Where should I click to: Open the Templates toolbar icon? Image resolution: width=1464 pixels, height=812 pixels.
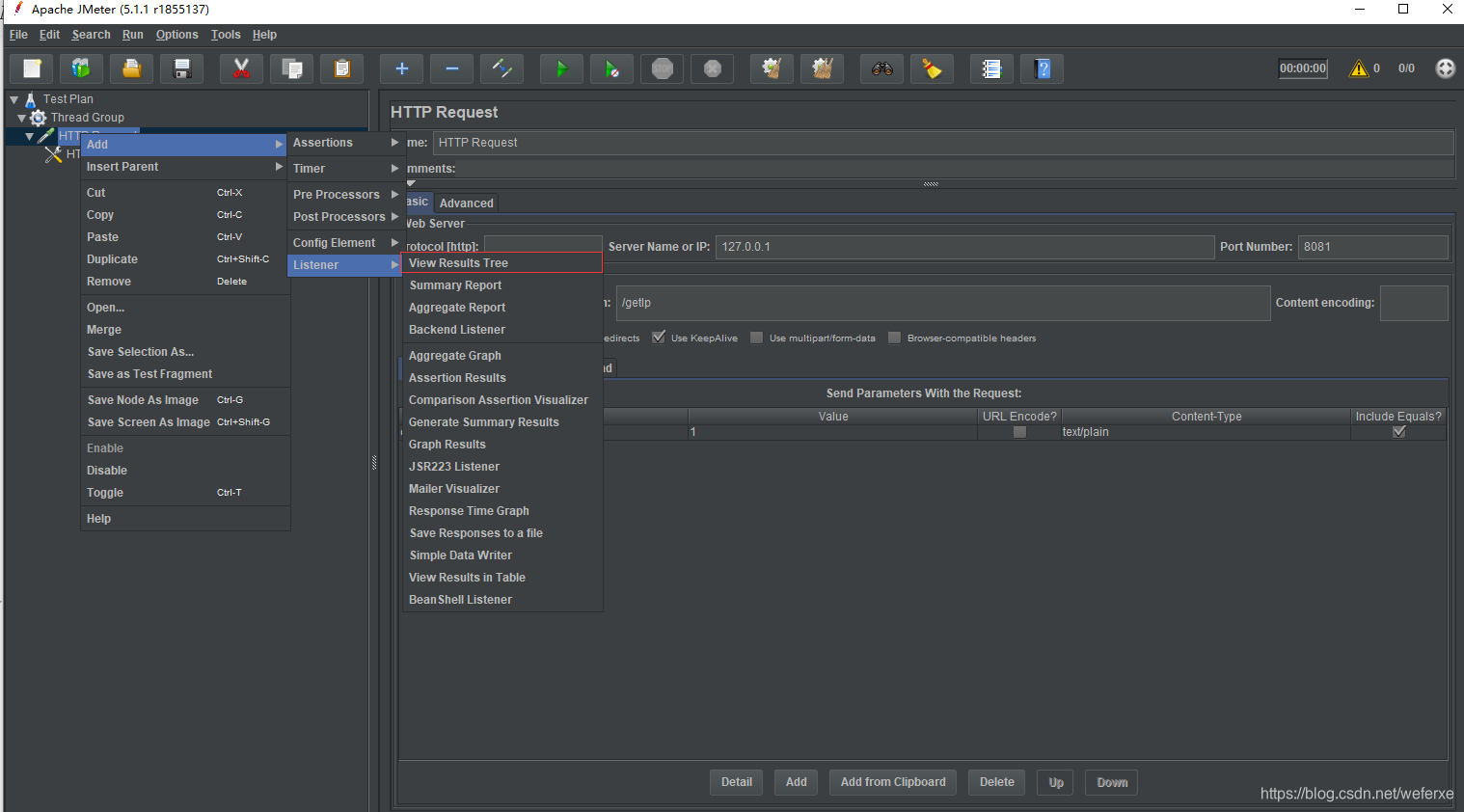point(82,68)
